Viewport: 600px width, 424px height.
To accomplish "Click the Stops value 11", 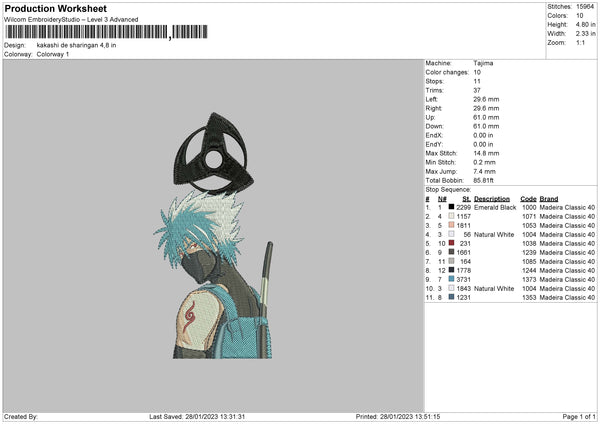I will (477, 81).
